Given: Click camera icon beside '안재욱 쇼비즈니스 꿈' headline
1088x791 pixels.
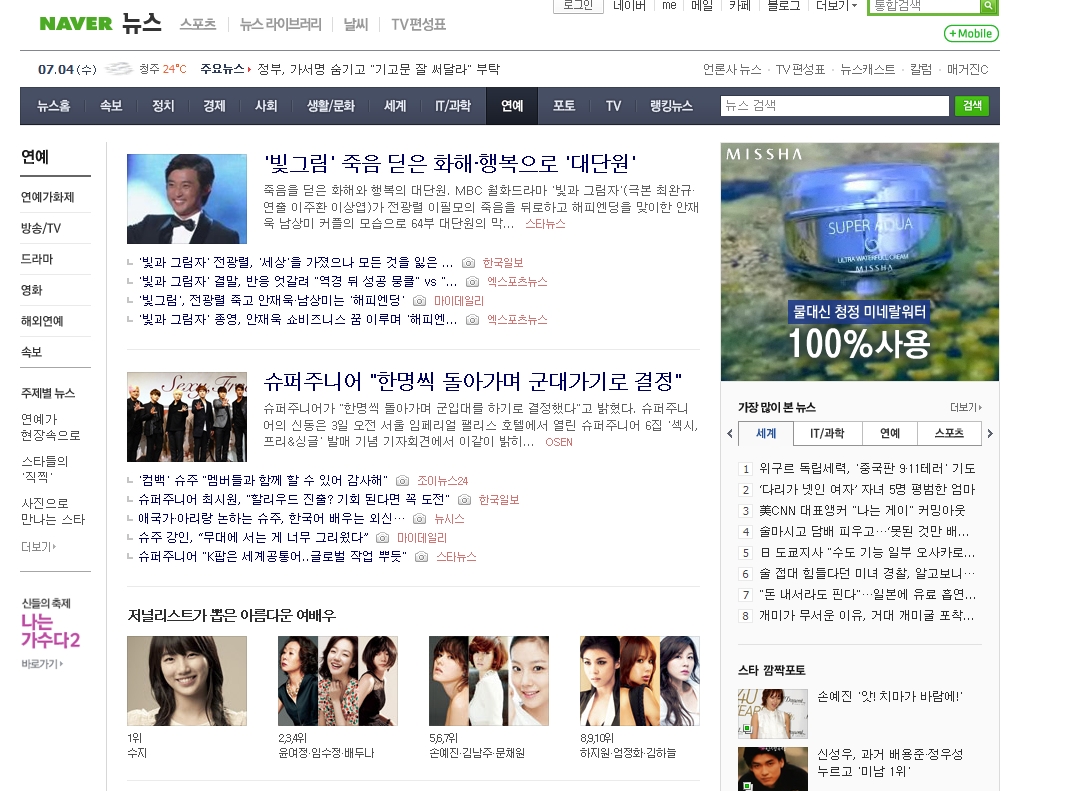Looking at the screenshot, I should pyautogui.click(x=473, y=320).
